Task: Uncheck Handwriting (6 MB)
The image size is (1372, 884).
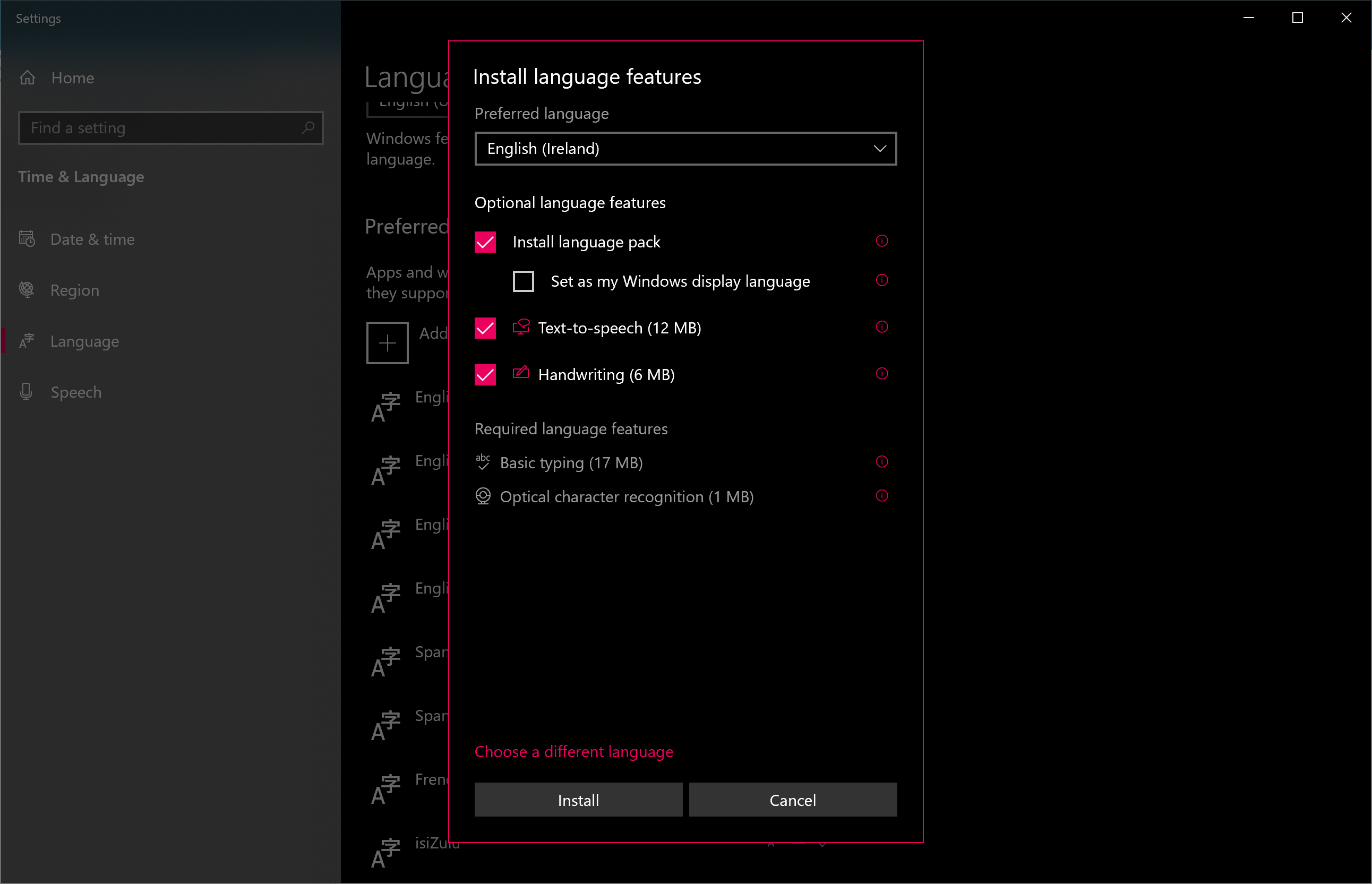Action: [x=485, y=375]
